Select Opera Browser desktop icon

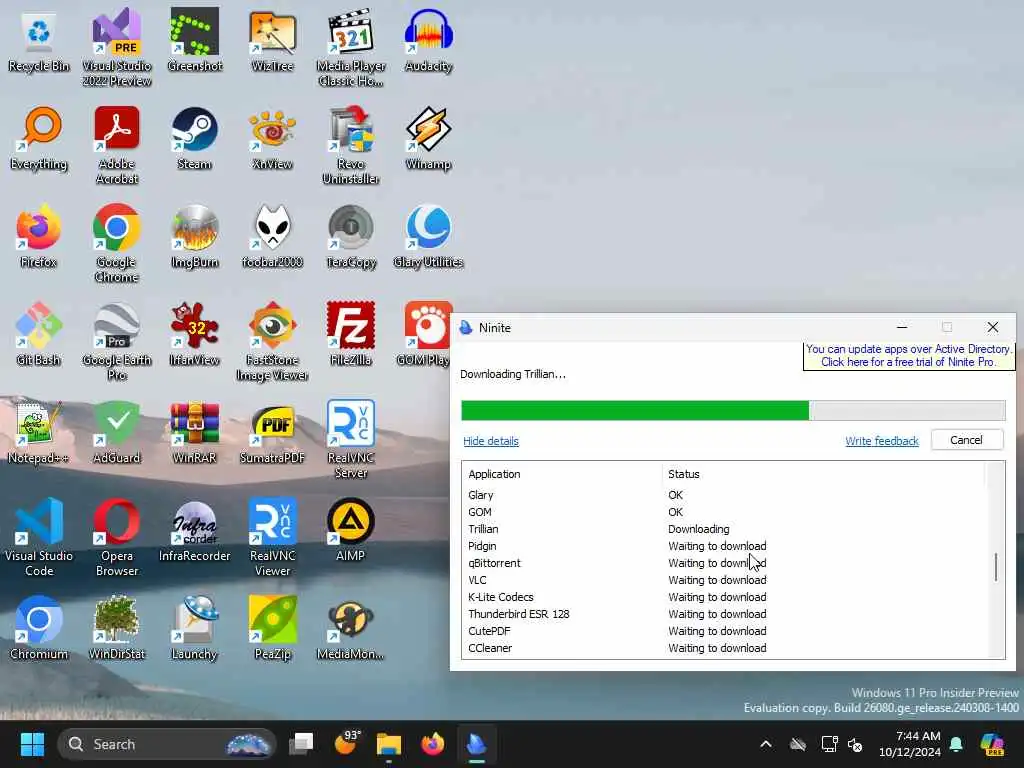(116, 538)
